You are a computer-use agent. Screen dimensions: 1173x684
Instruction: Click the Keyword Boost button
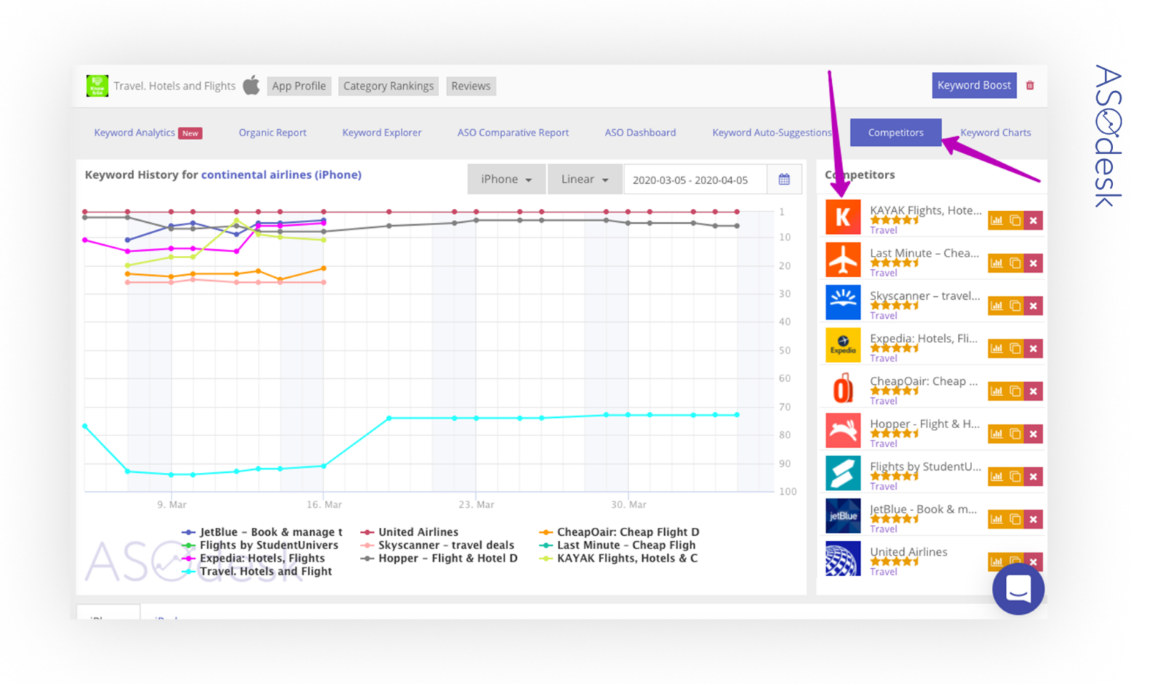tap(974, 85)
